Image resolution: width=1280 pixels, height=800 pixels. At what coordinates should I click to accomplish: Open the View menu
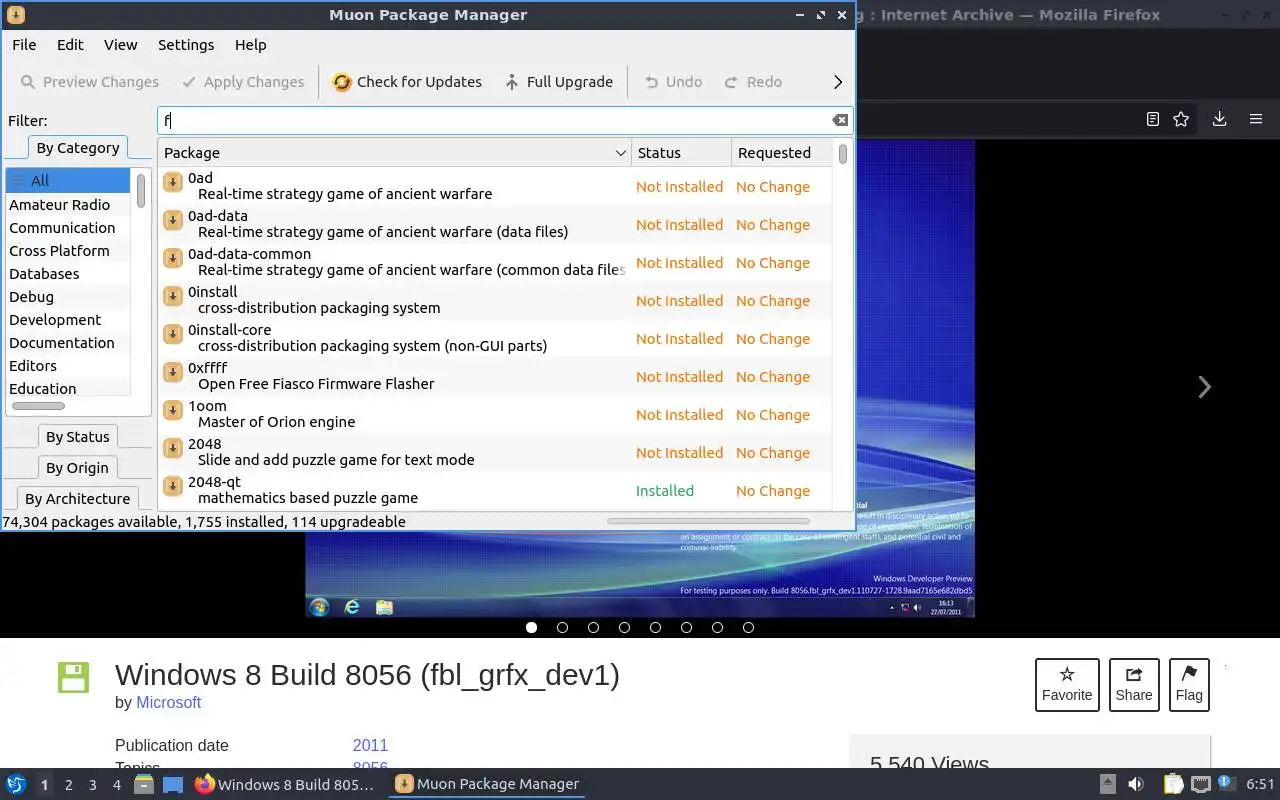121,45
